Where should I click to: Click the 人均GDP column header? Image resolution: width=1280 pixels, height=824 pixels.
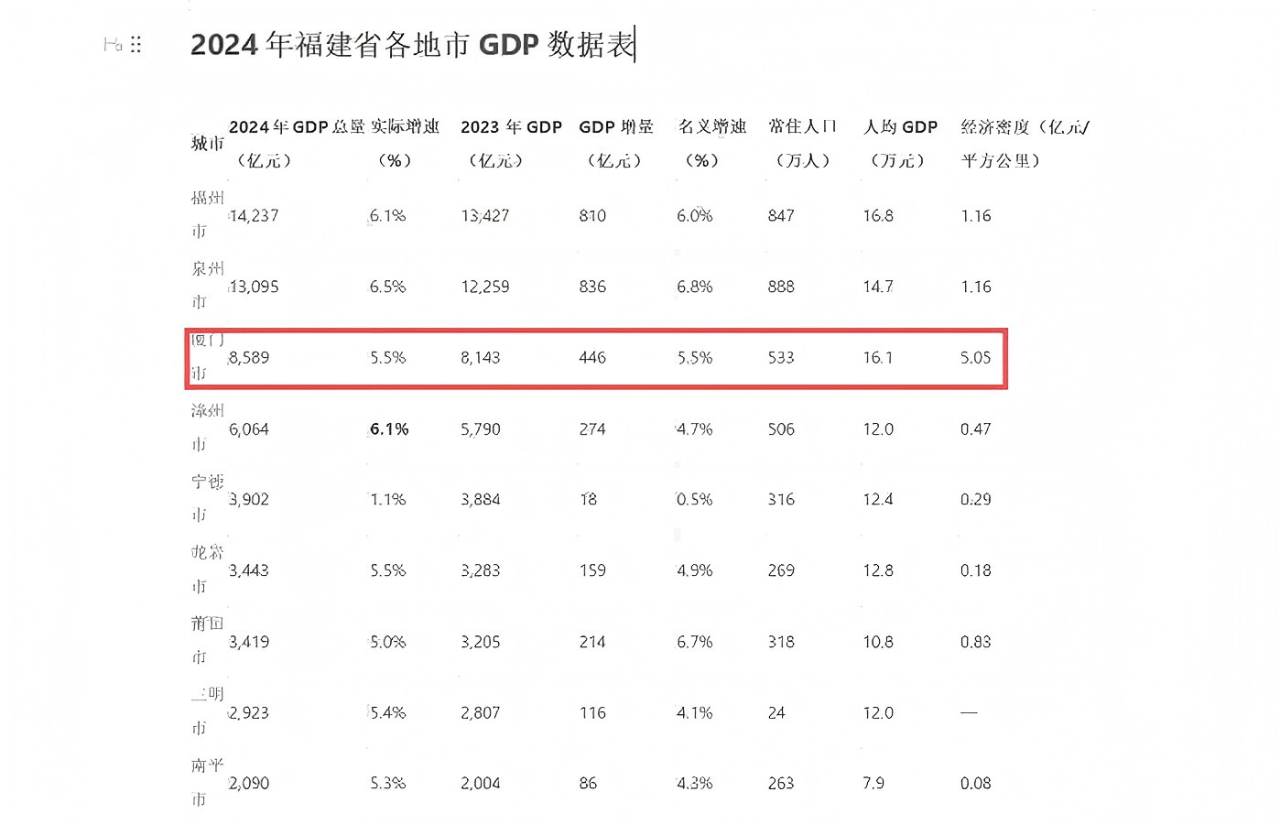[900, 143]
